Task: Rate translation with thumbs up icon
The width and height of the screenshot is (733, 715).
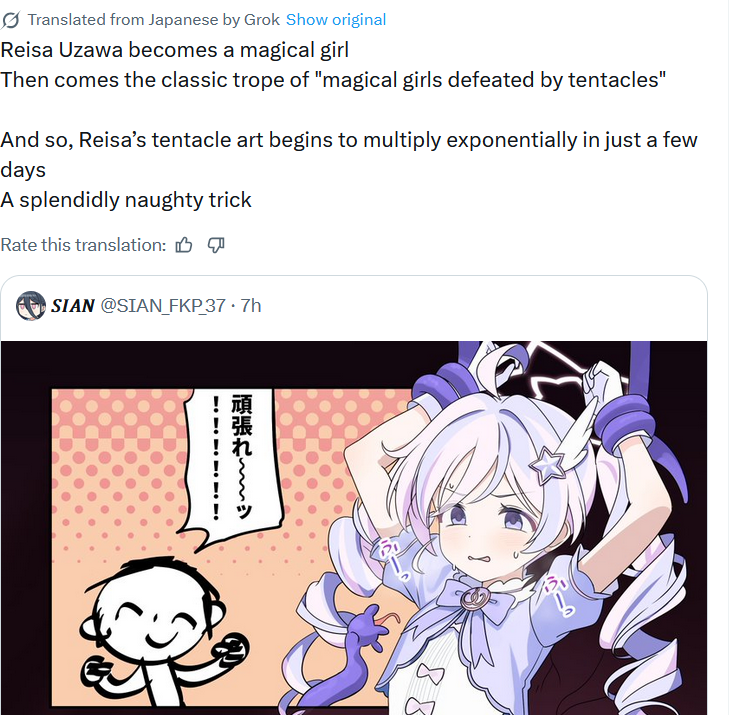Action: [x=184, y=245]
